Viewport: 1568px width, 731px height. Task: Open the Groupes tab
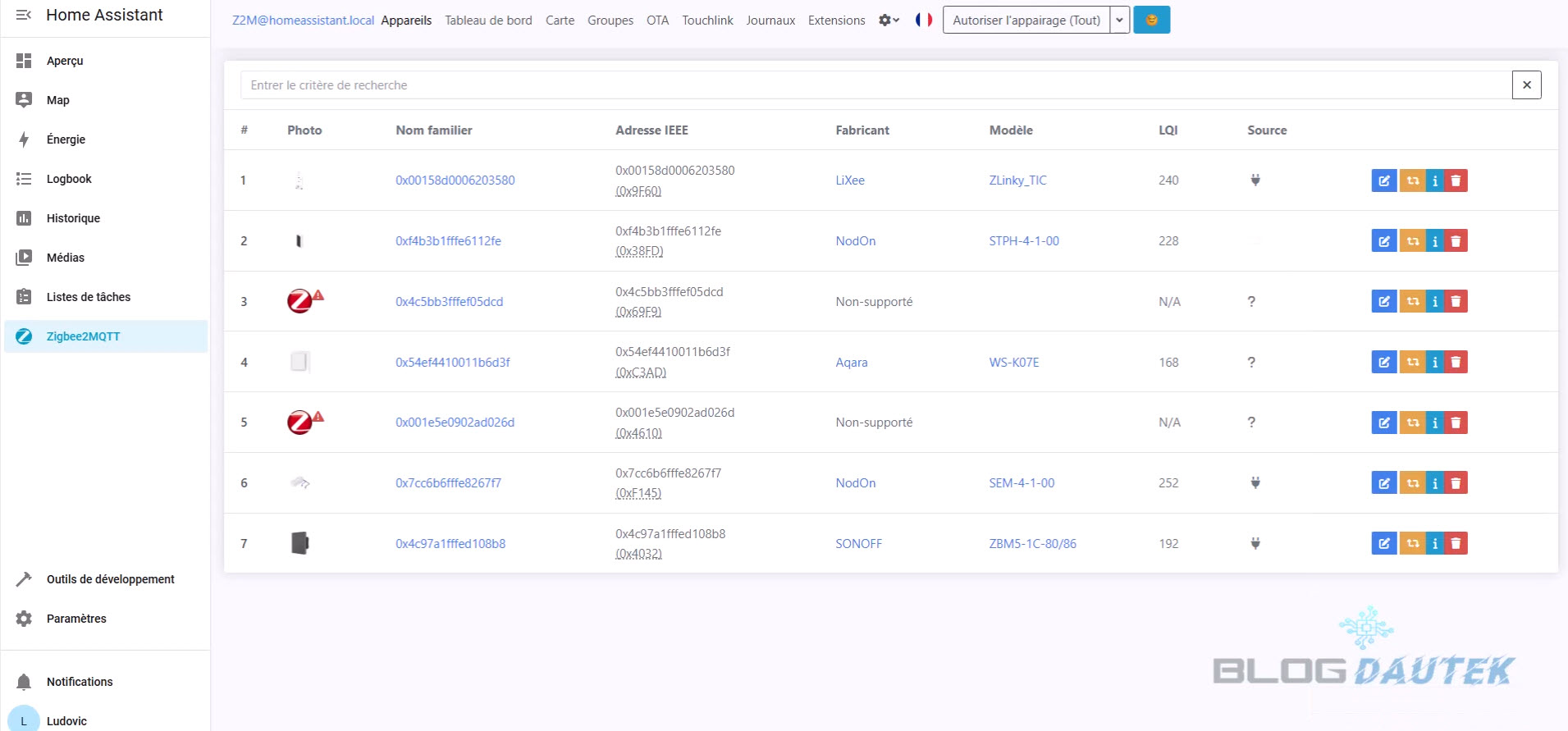tap(610, 21)
